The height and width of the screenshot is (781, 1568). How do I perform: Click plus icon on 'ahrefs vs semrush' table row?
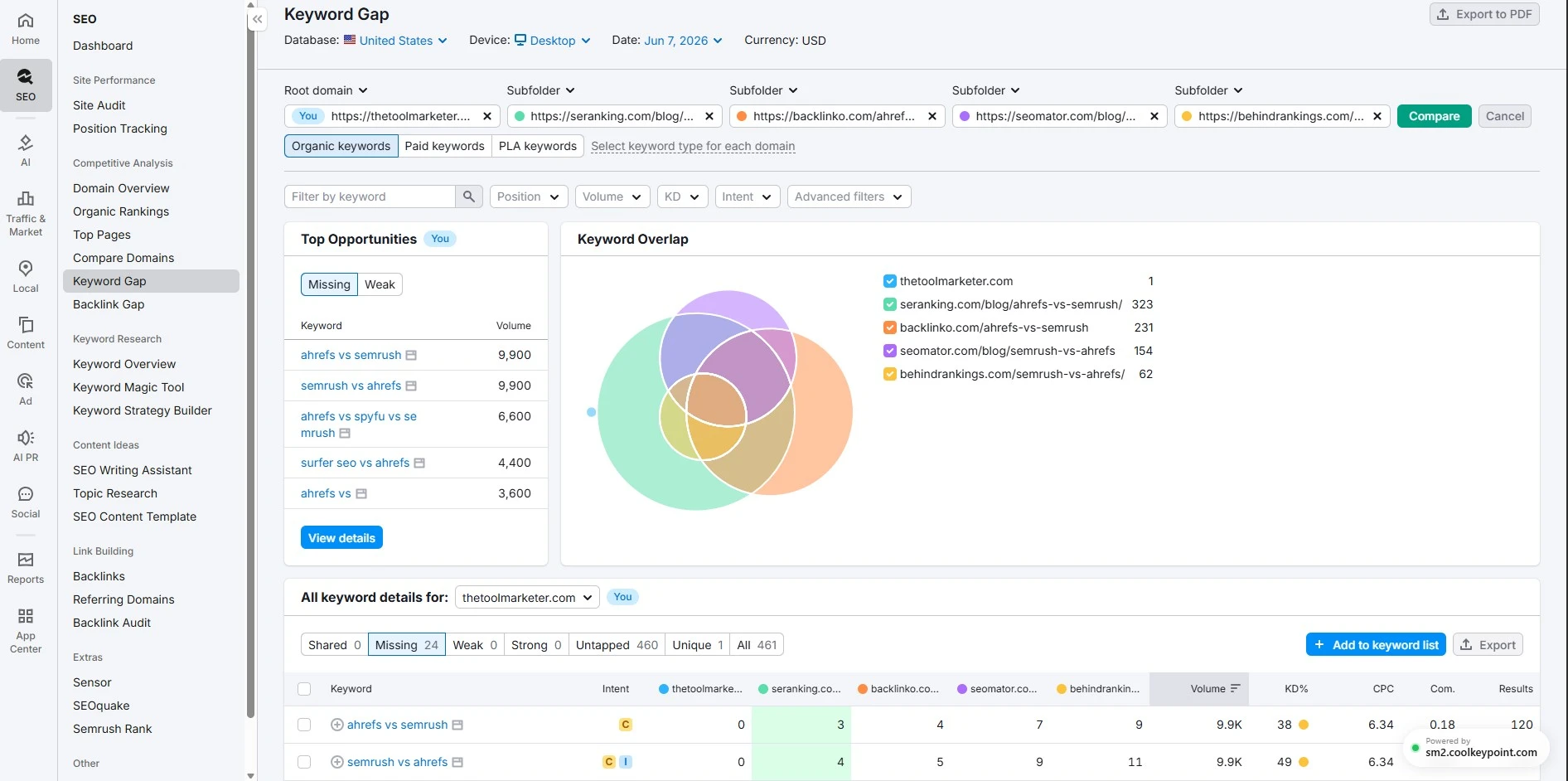click(x=337, y=725)
